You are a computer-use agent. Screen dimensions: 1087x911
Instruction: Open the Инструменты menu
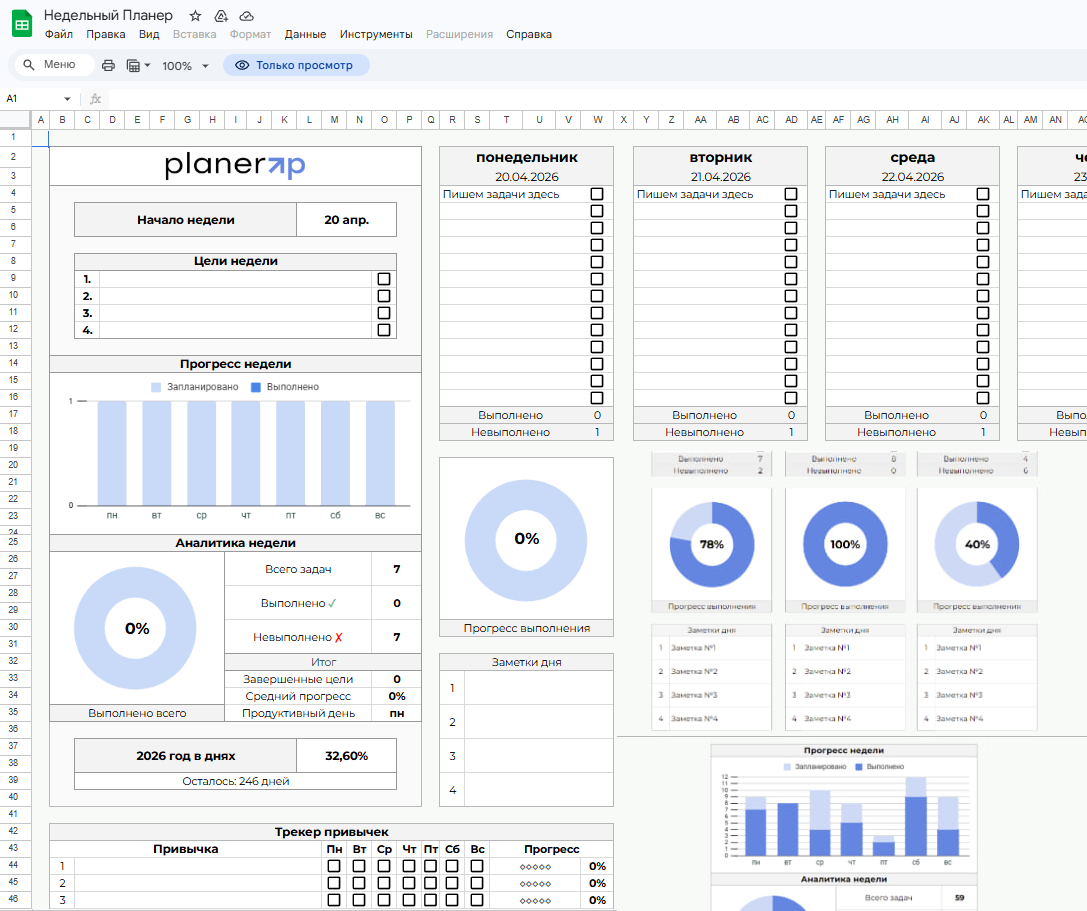click(376, 34)
